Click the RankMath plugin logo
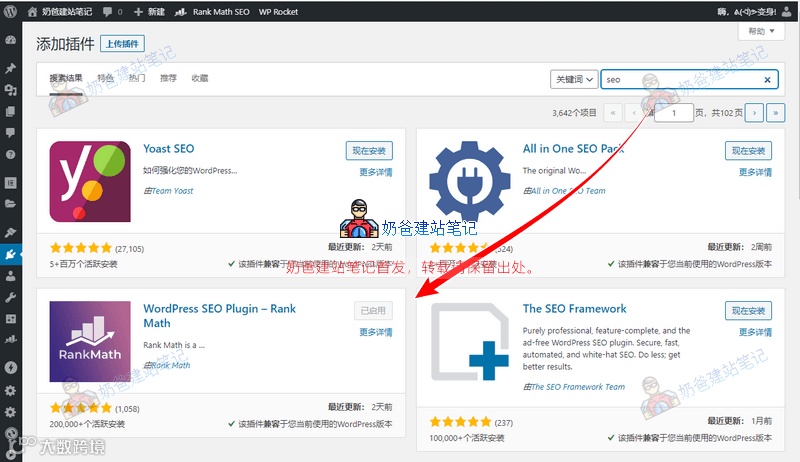800x462 pixels. [90, 341]
